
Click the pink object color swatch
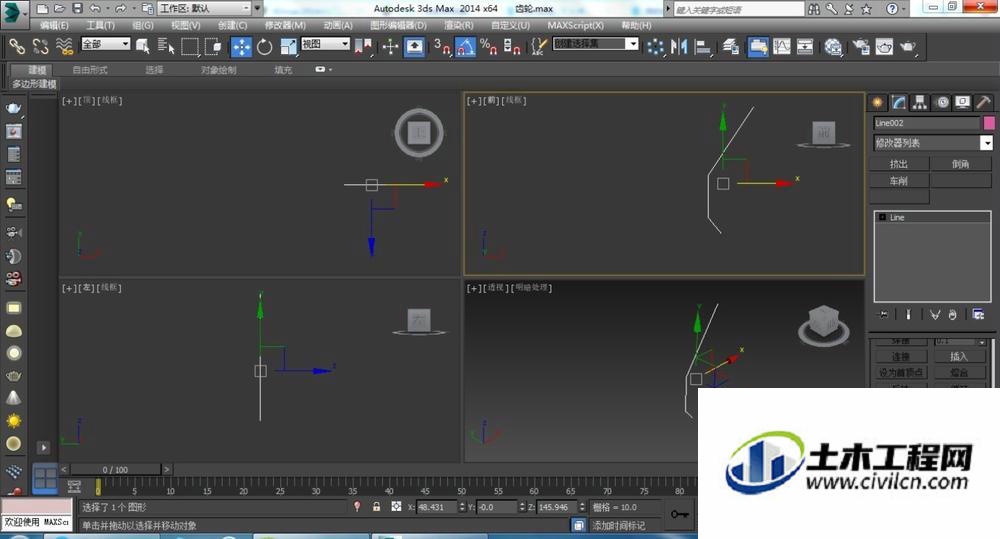[x=989, y=122]
